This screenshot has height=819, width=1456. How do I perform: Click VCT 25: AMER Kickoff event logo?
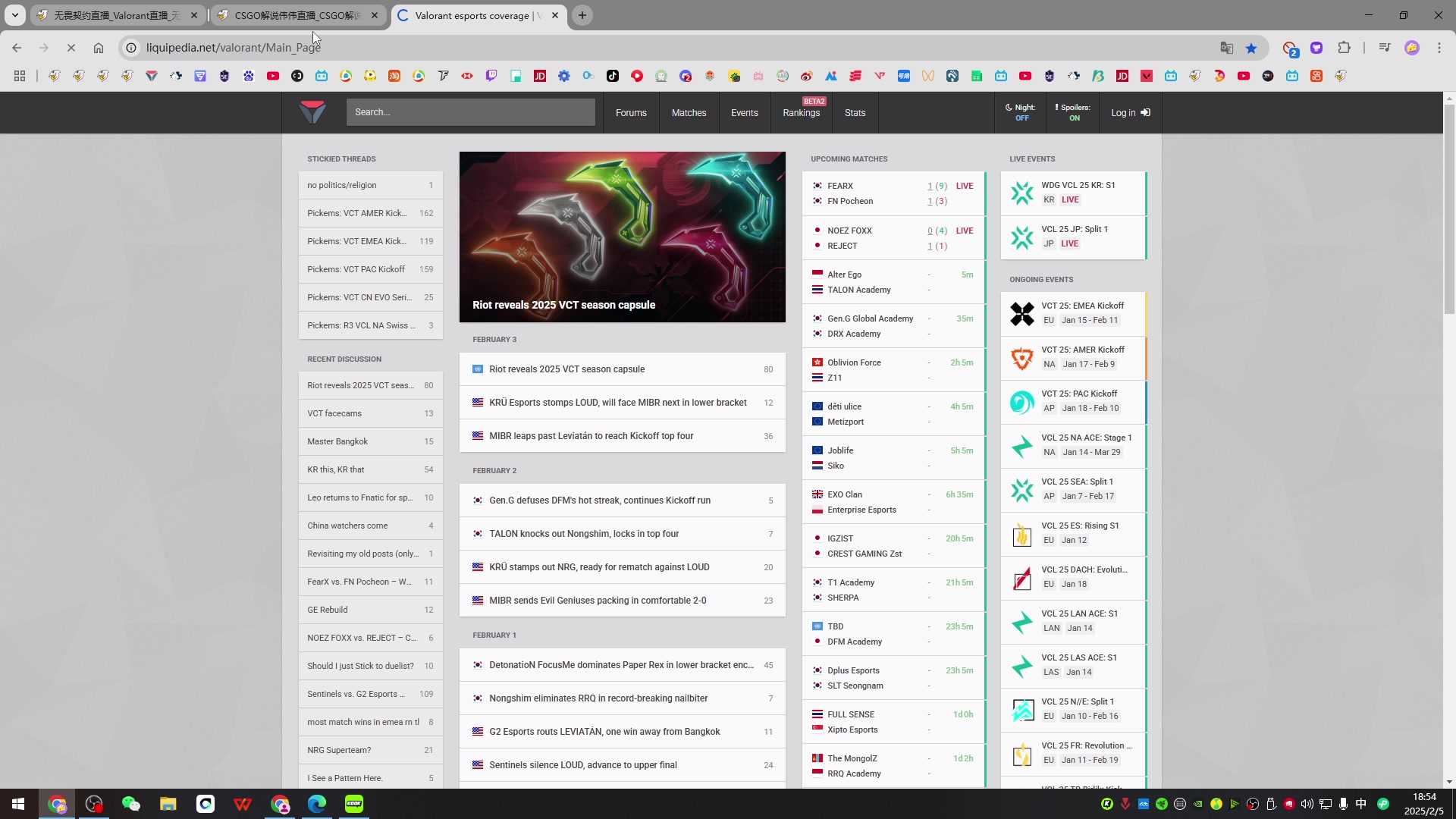[1021, 358]
